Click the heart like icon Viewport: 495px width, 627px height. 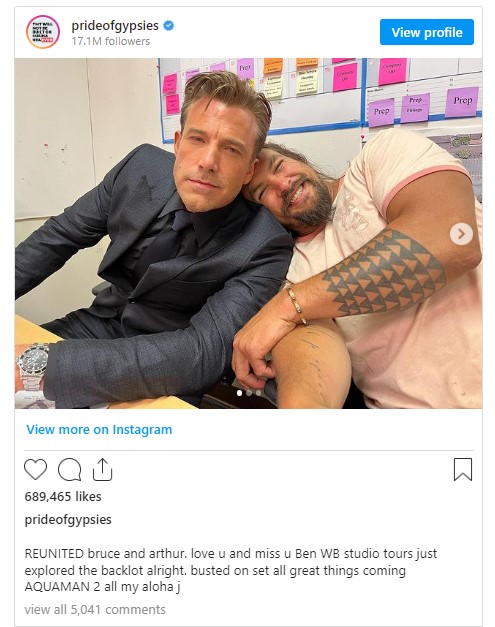click(x=36, y=469)
